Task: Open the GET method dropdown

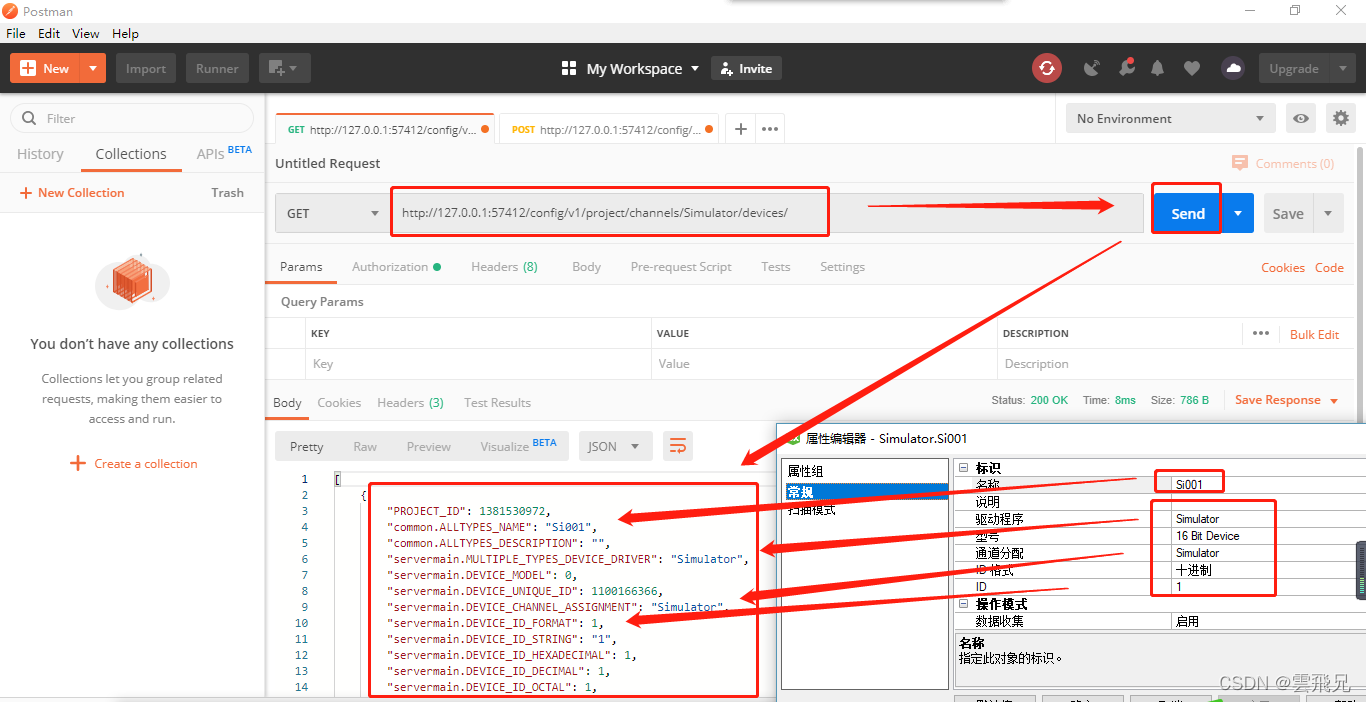Action: (333, 213)
